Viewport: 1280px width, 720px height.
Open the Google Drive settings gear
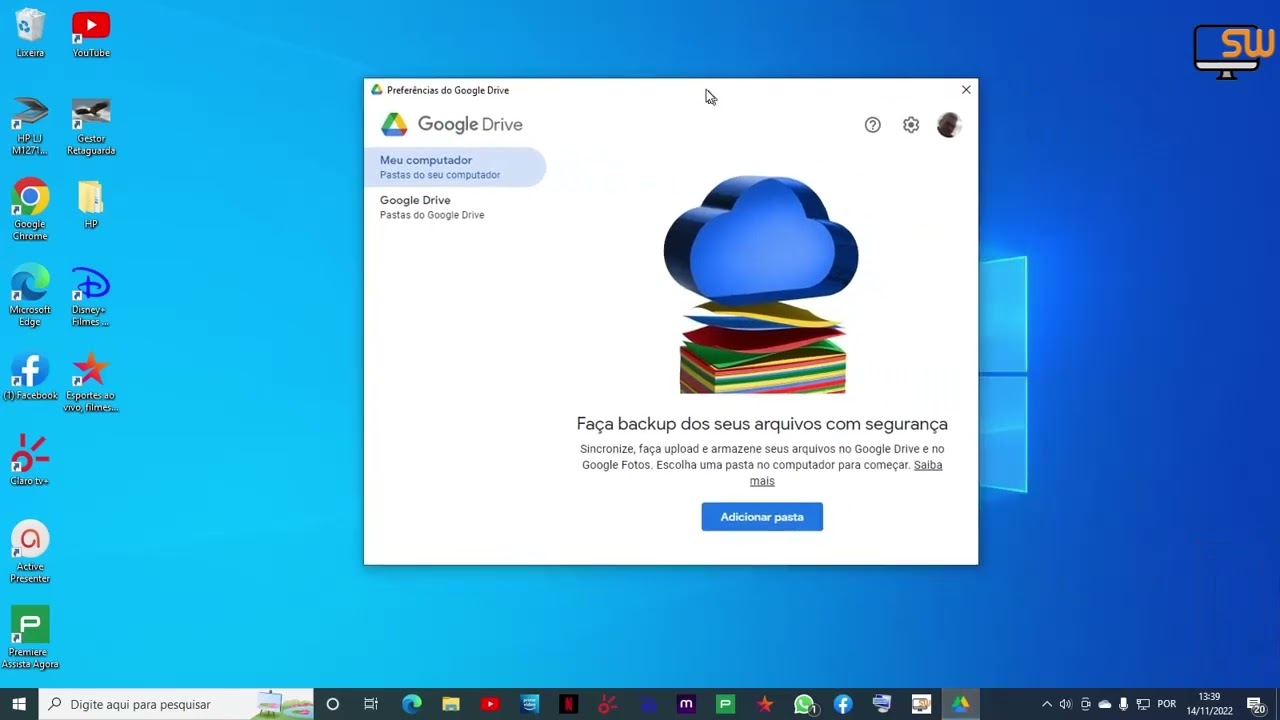pyautogui.click(x=910, y=125)
